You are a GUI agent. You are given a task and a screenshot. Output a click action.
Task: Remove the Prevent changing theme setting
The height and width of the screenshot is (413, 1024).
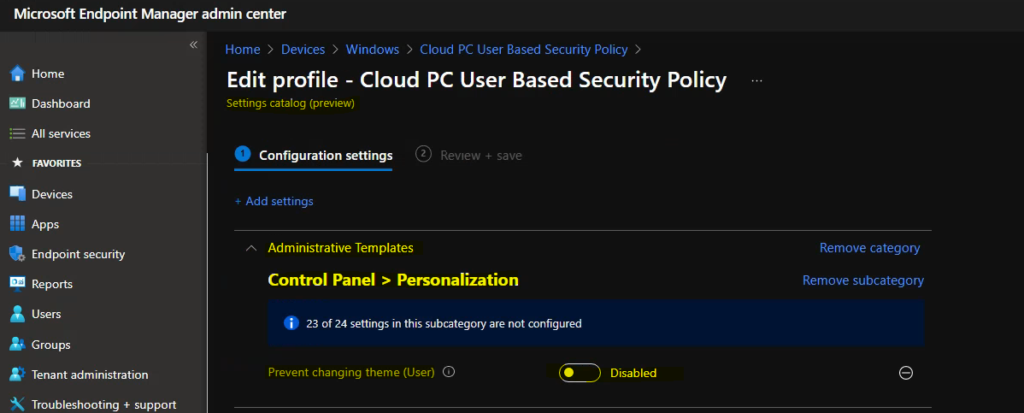pos(906,372)
